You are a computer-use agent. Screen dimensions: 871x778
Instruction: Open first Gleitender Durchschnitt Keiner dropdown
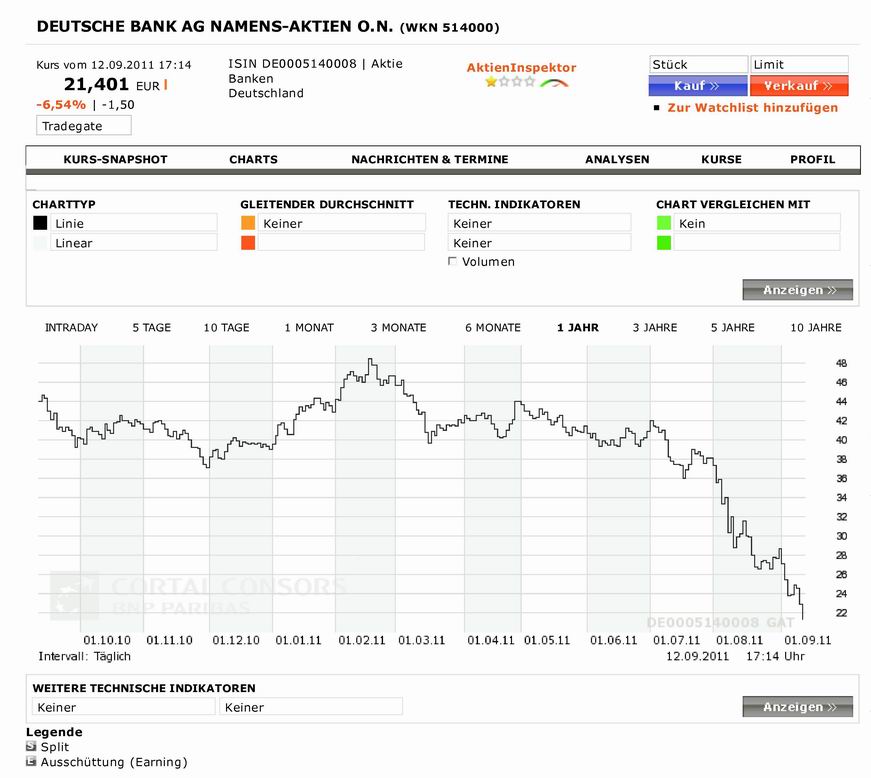click(342, 223)
